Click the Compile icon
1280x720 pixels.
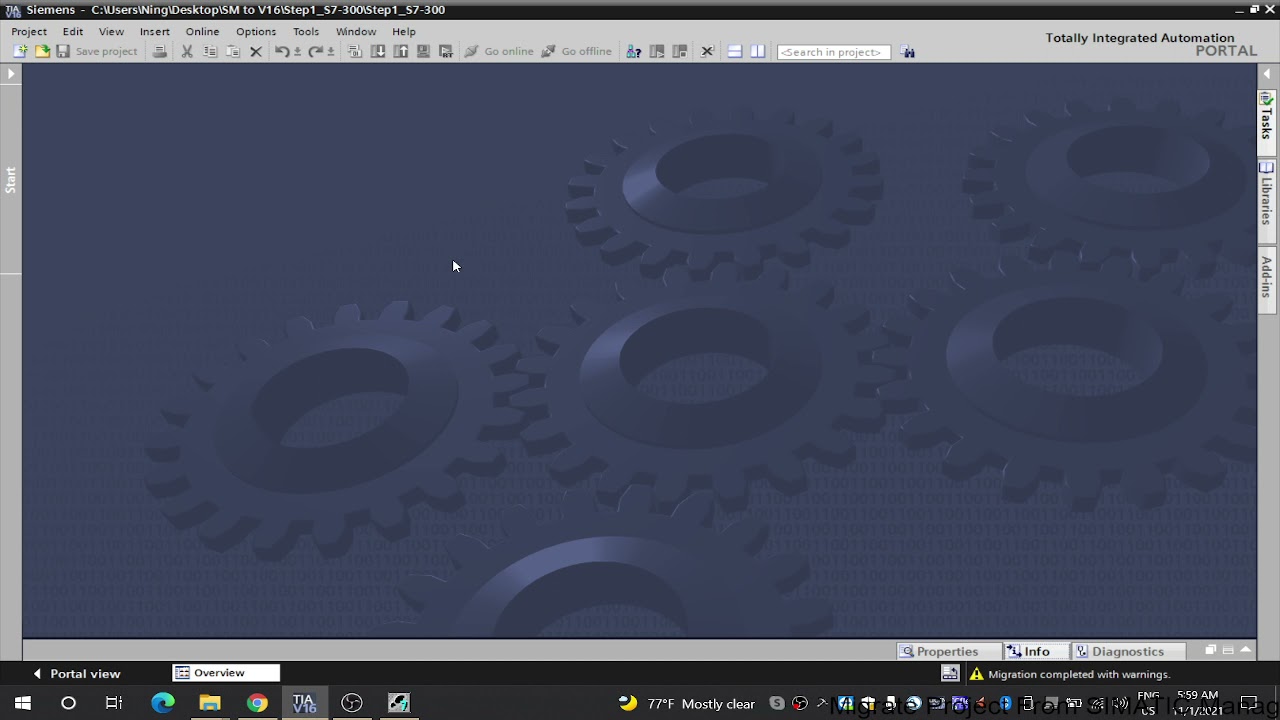(355, 51)
